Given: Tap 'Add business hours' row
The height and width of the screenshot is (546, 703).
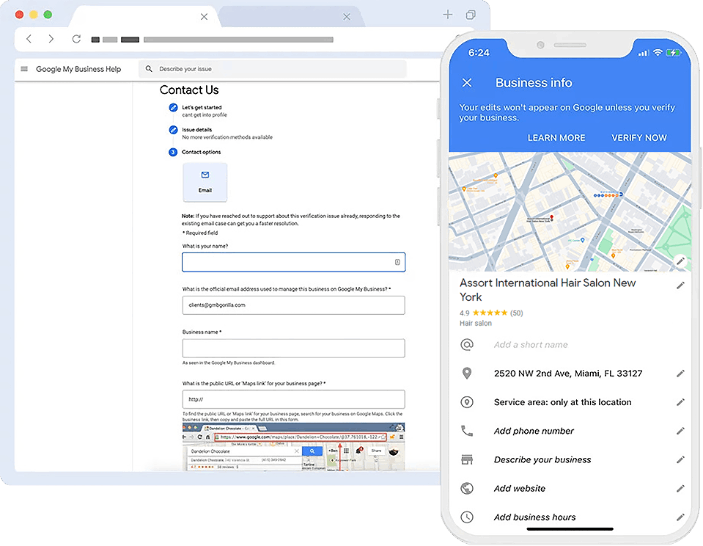Looking at the screenshot, I should (535, 517).
